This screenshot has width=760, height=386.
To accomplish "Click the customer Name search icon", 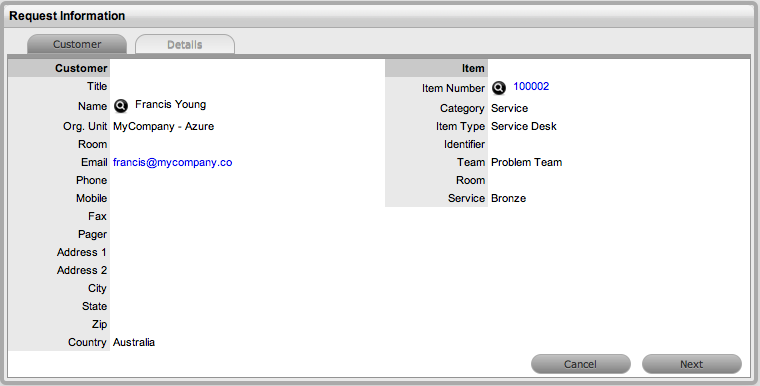I will coord(121,106).
